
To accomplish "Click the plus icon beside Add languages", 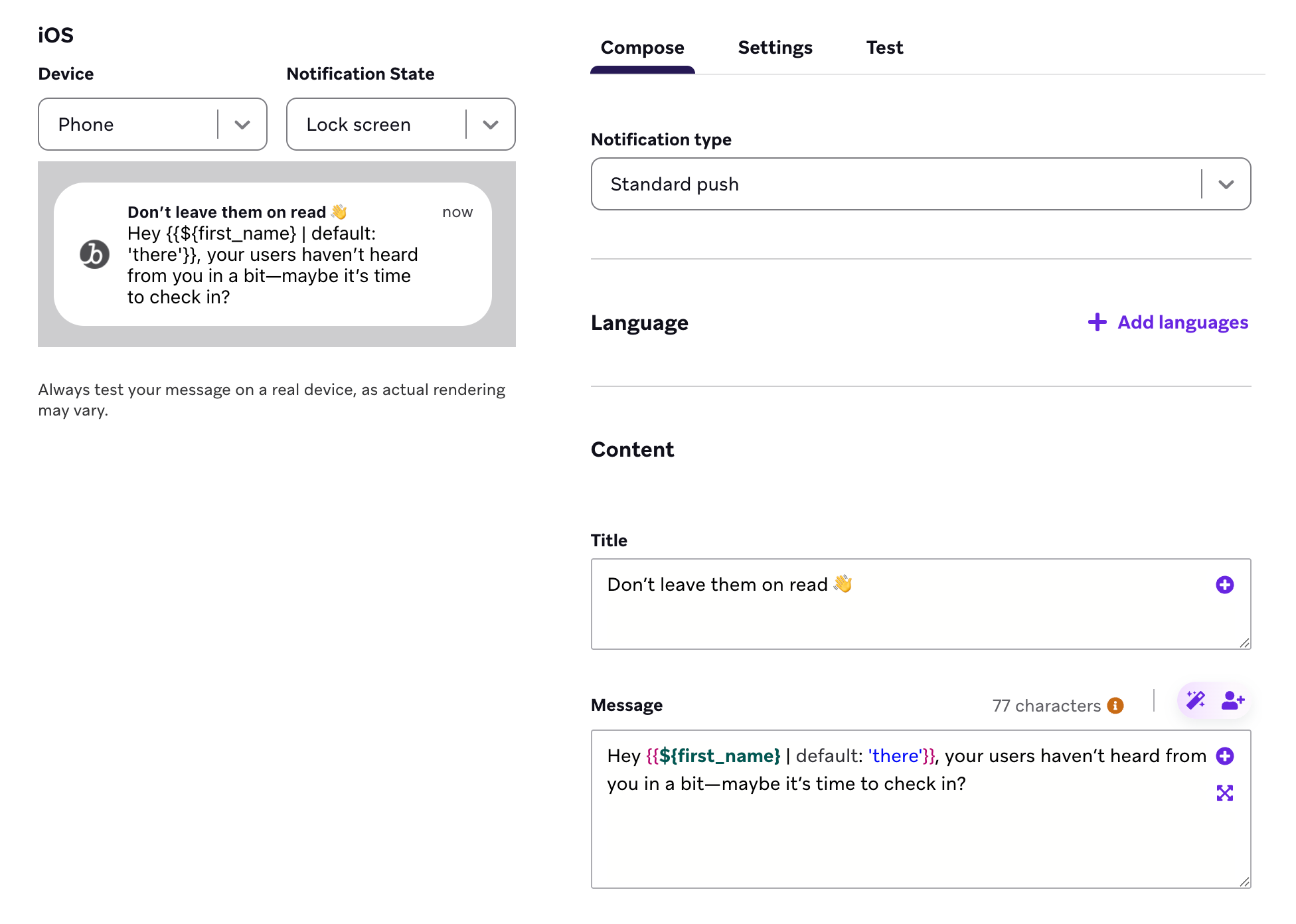I will pos(1096,323).
